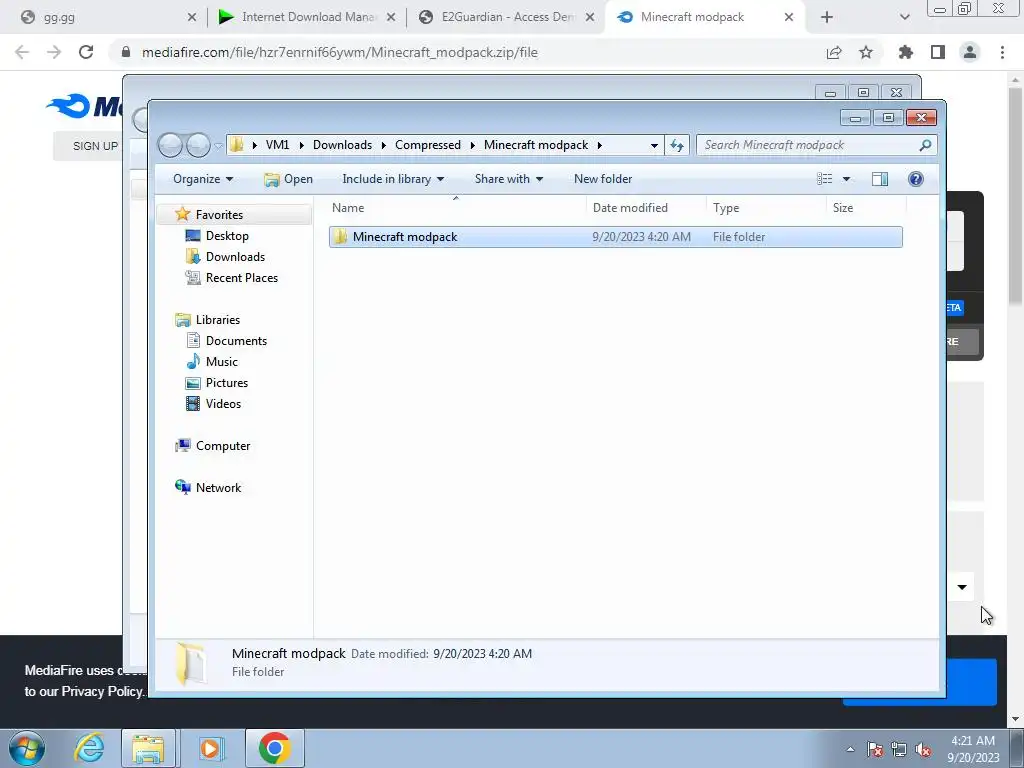
Task: Open a new Chrome tab
Action: tap(827, 17)
